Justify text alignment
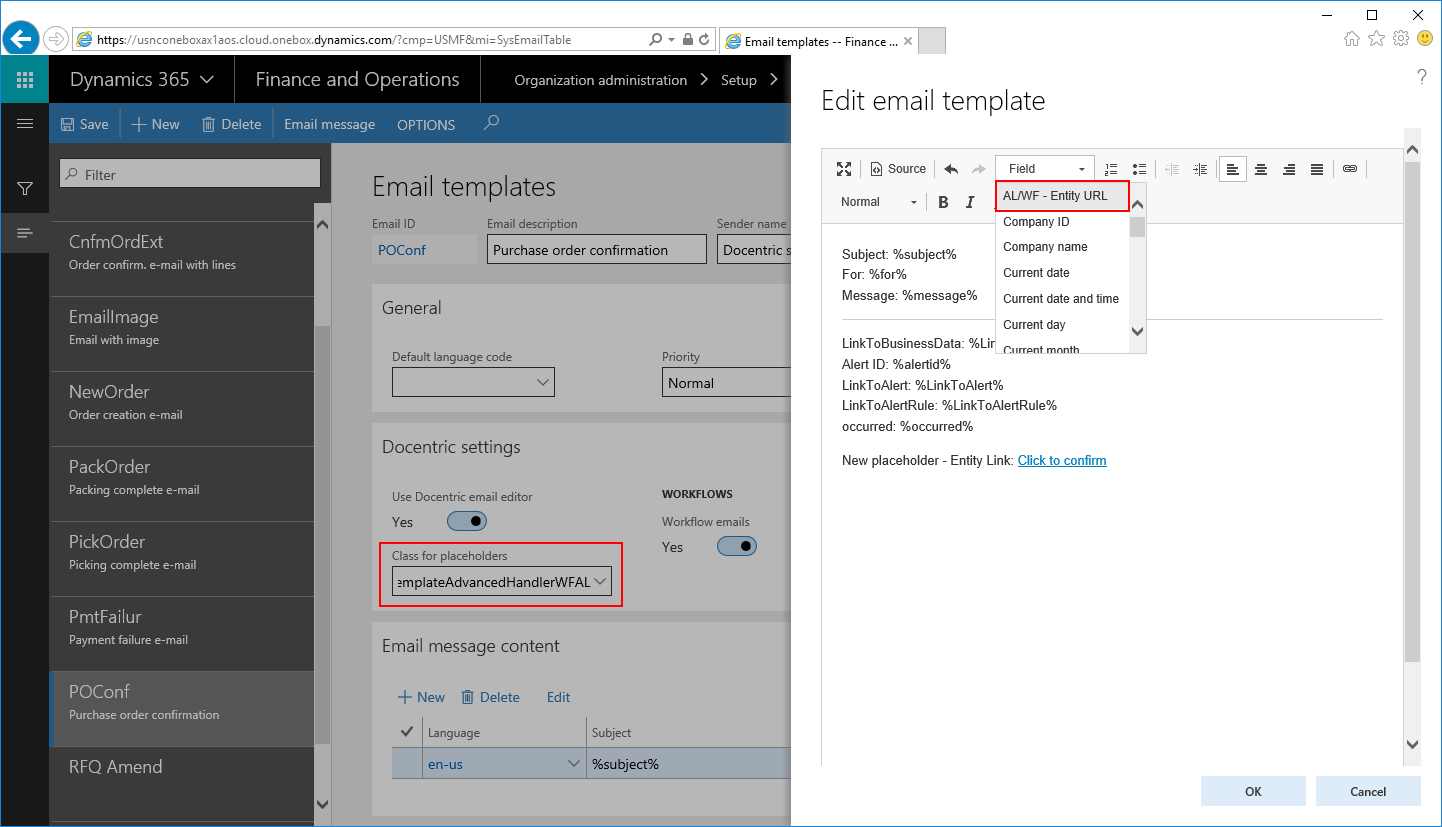Viewport: 1442px width, 827px height. pos(1317,169)
